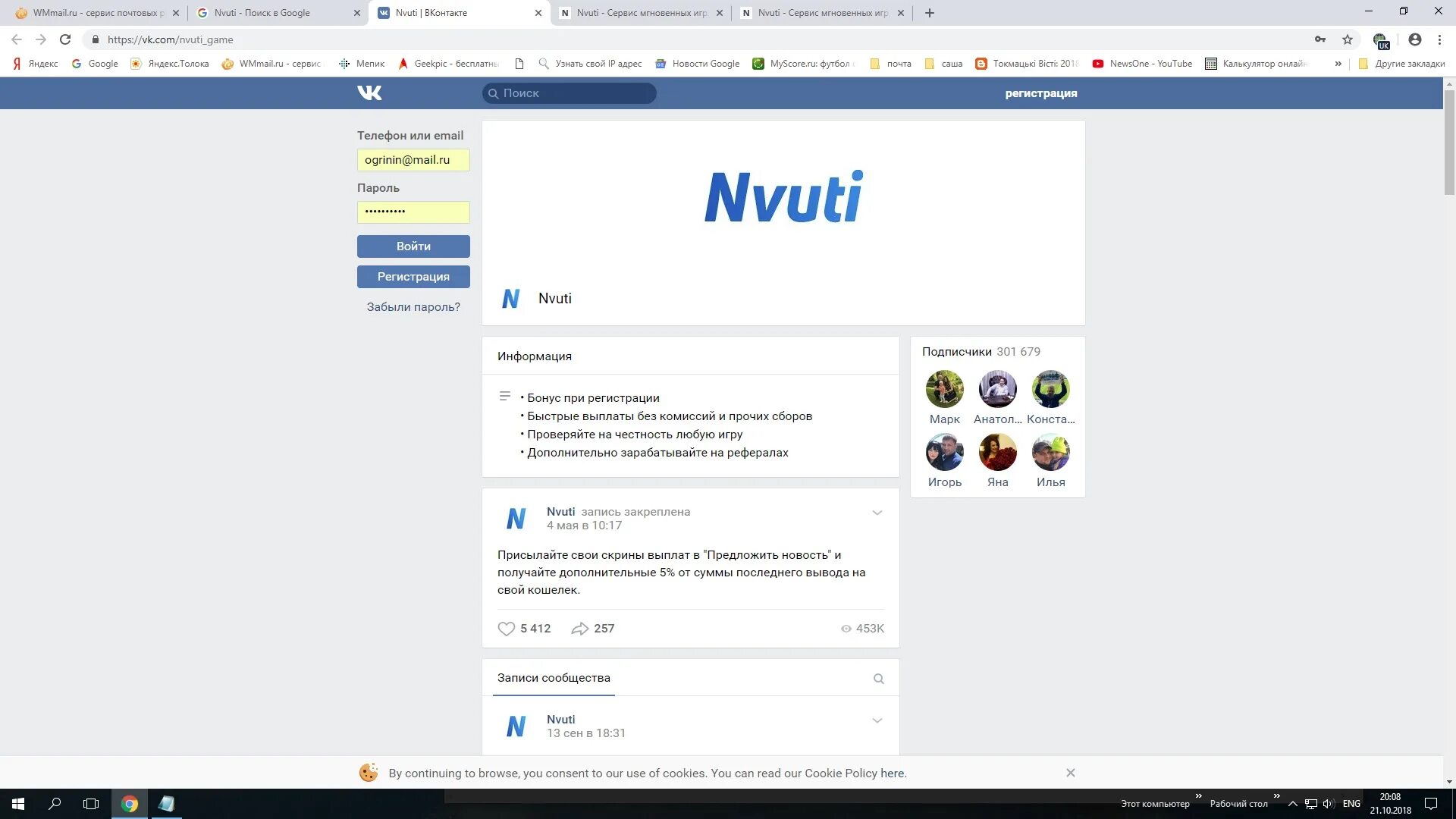This screenshot has width=1456, height=819.
Task: Open Chrome profile account icon
Action: point(1414,39)
